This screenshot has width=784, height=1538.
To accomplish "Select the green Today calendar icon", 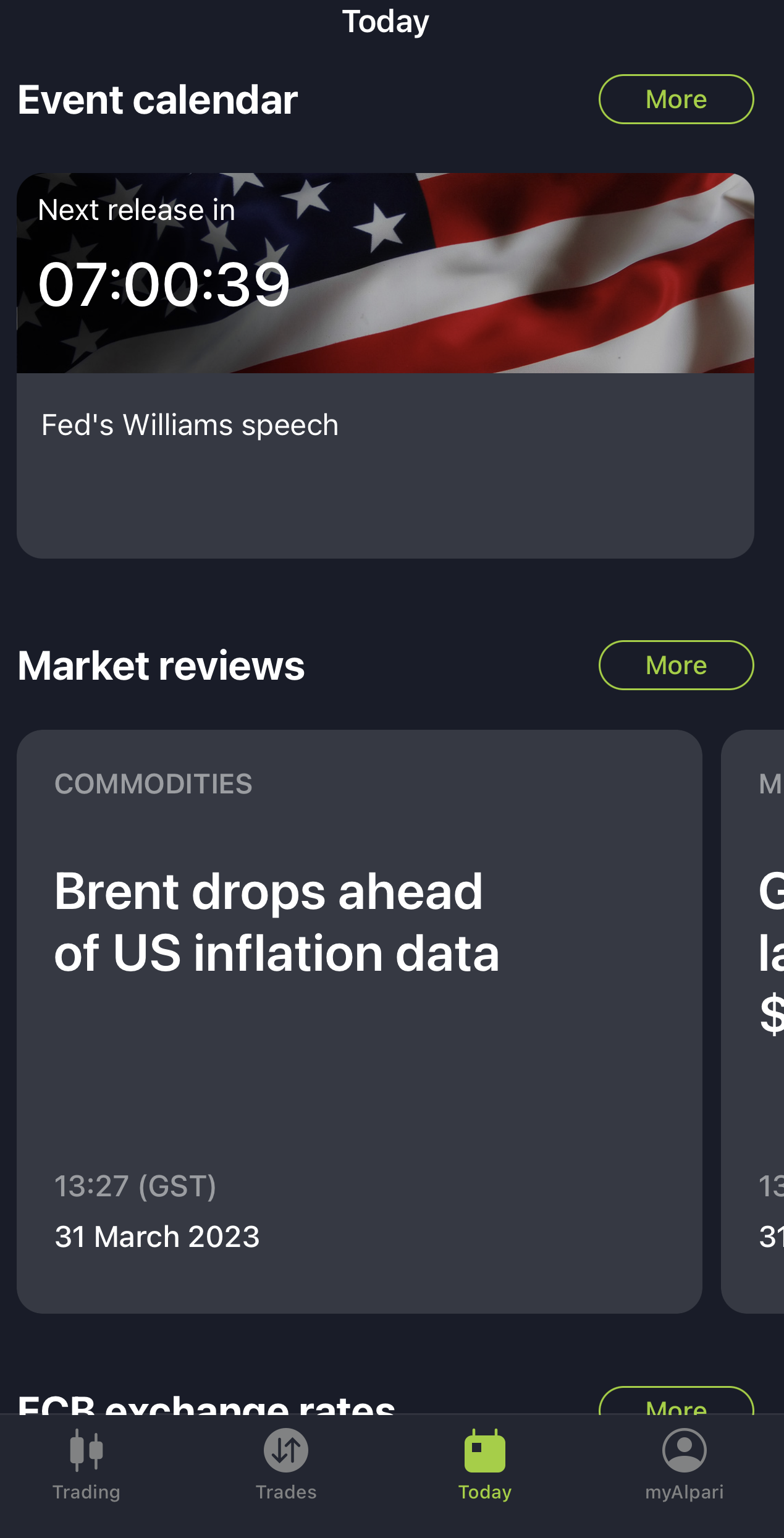I will pyautogui.click(x=485, y=1450).
